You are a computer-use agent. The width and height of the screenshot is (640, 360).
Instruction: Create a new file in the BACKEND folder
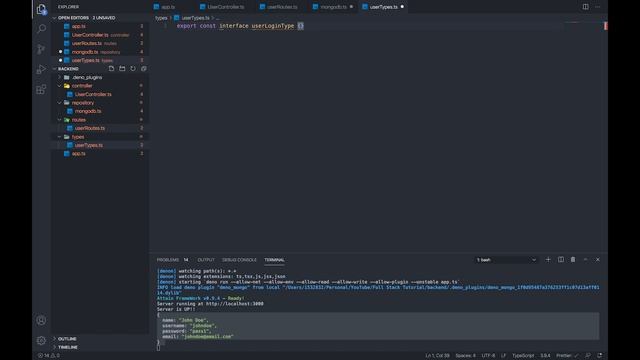111,69
